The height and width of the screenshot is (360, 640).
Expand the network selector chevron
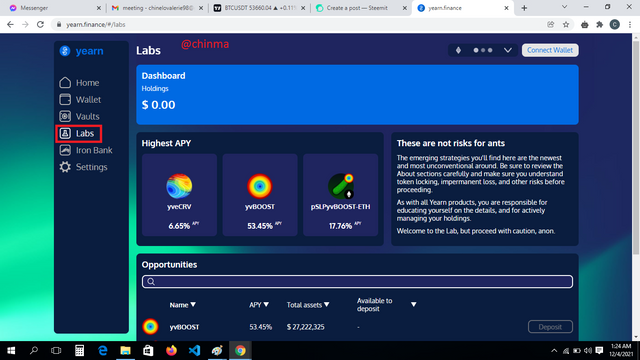(x=507, y=50)
